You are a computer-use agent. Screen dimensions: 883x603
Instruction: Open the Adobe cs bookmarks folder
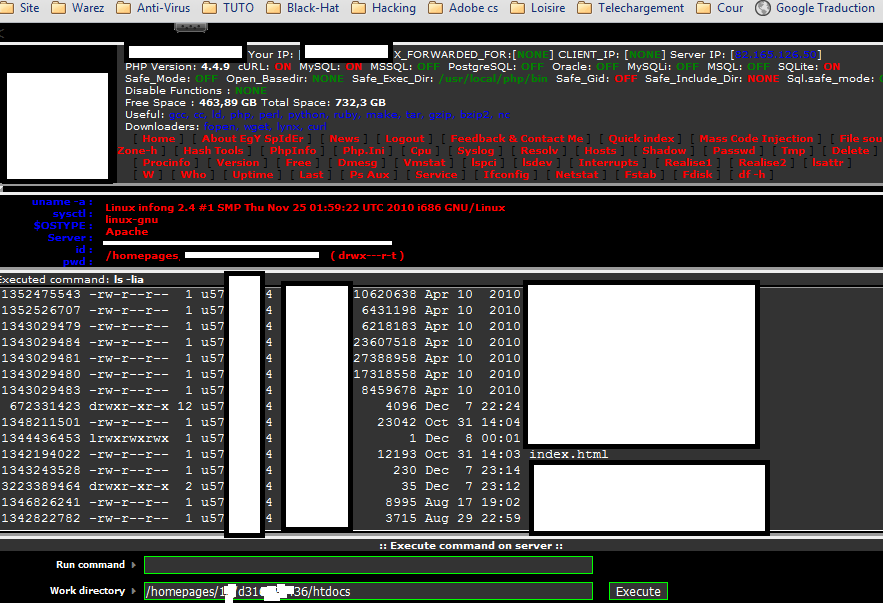click(463, 8)
